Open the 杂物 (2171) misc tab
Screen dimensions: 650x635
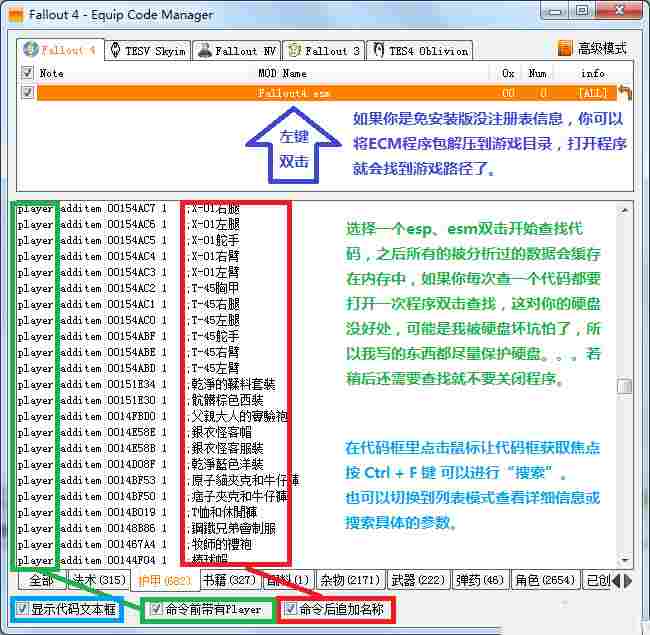(x=350, y=580)
